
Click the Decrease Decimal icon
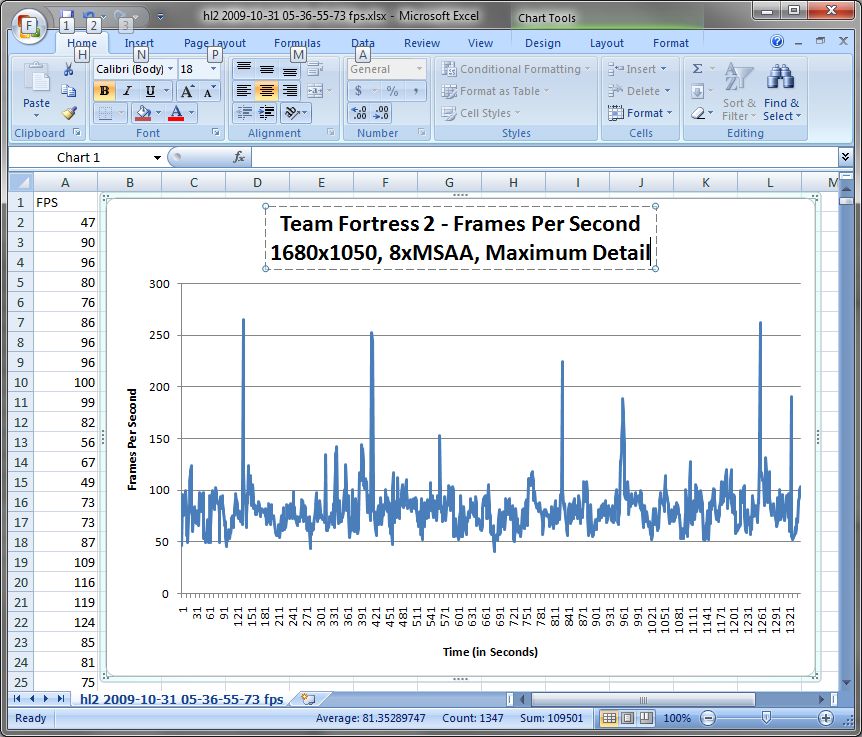[382, 113]
